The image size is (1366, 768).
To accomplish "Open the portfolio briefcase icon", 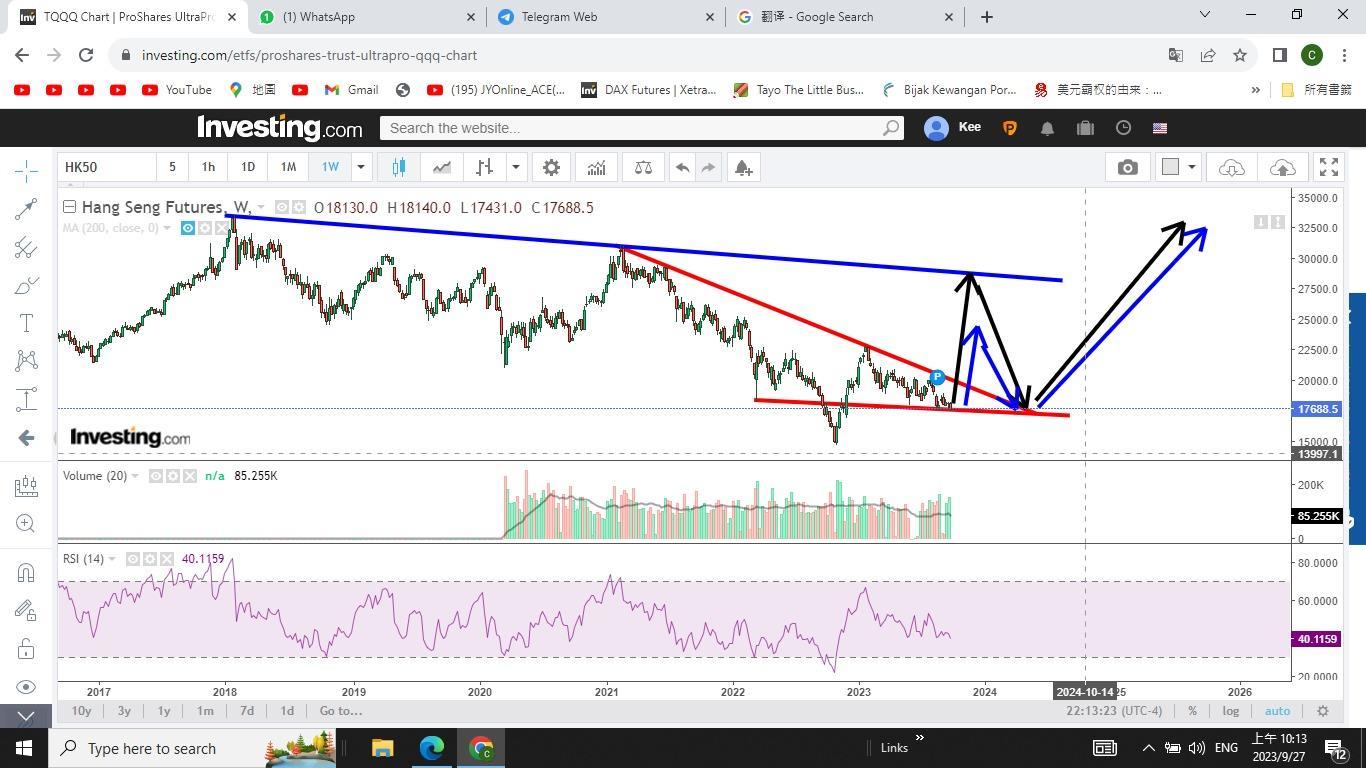I will [x=1085, y=128].
